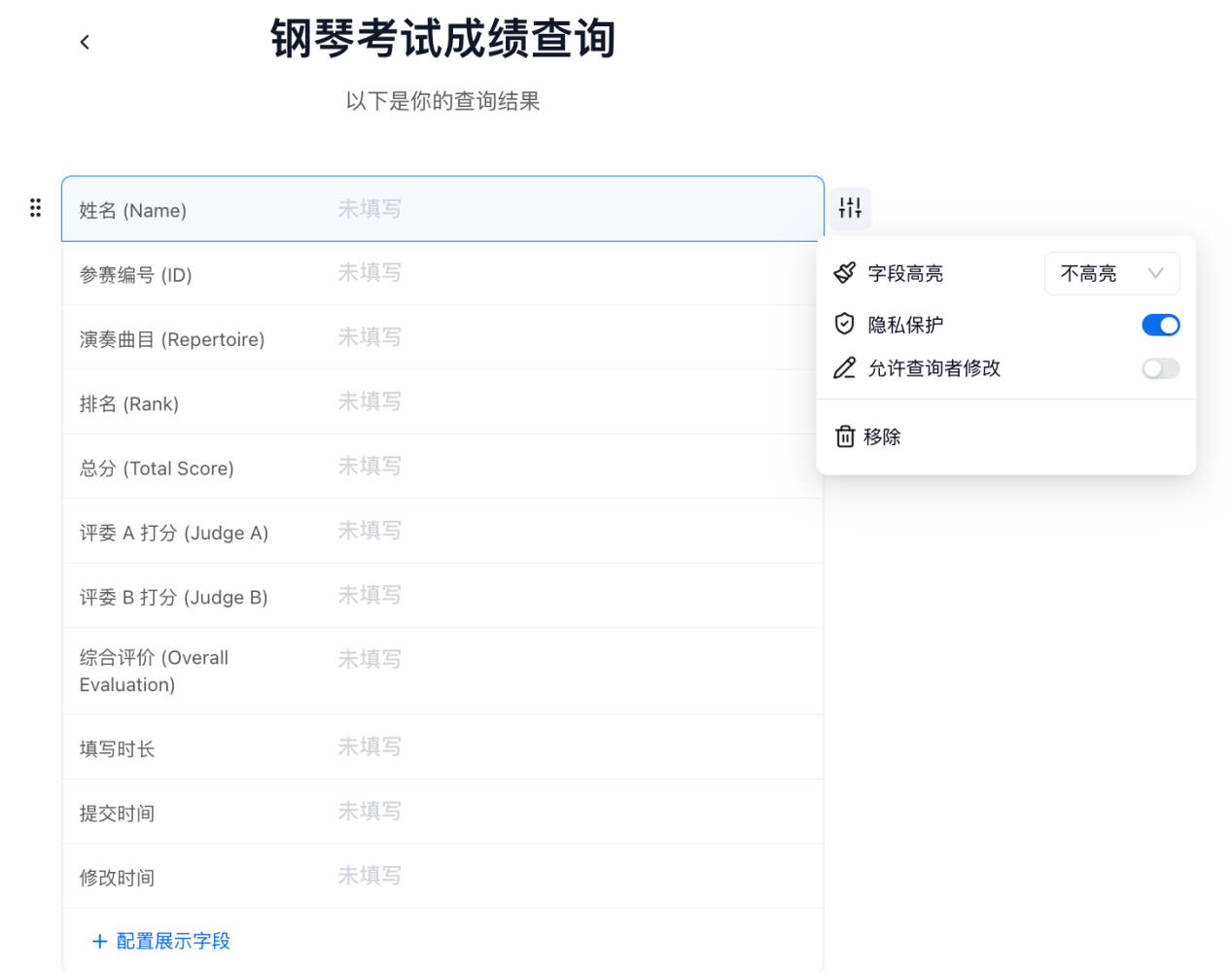This screenshot has width=1232, height=972.
Task: Click the 隐私保护 label text
Action: tap(905, 325)
